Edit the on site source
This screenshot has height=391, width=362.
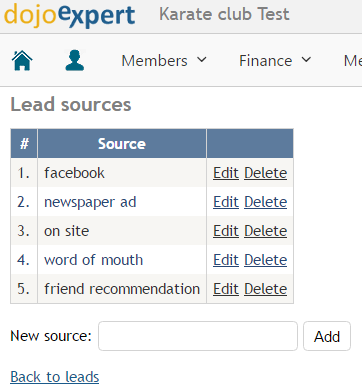pyautogui.click(x=226, y=231)
